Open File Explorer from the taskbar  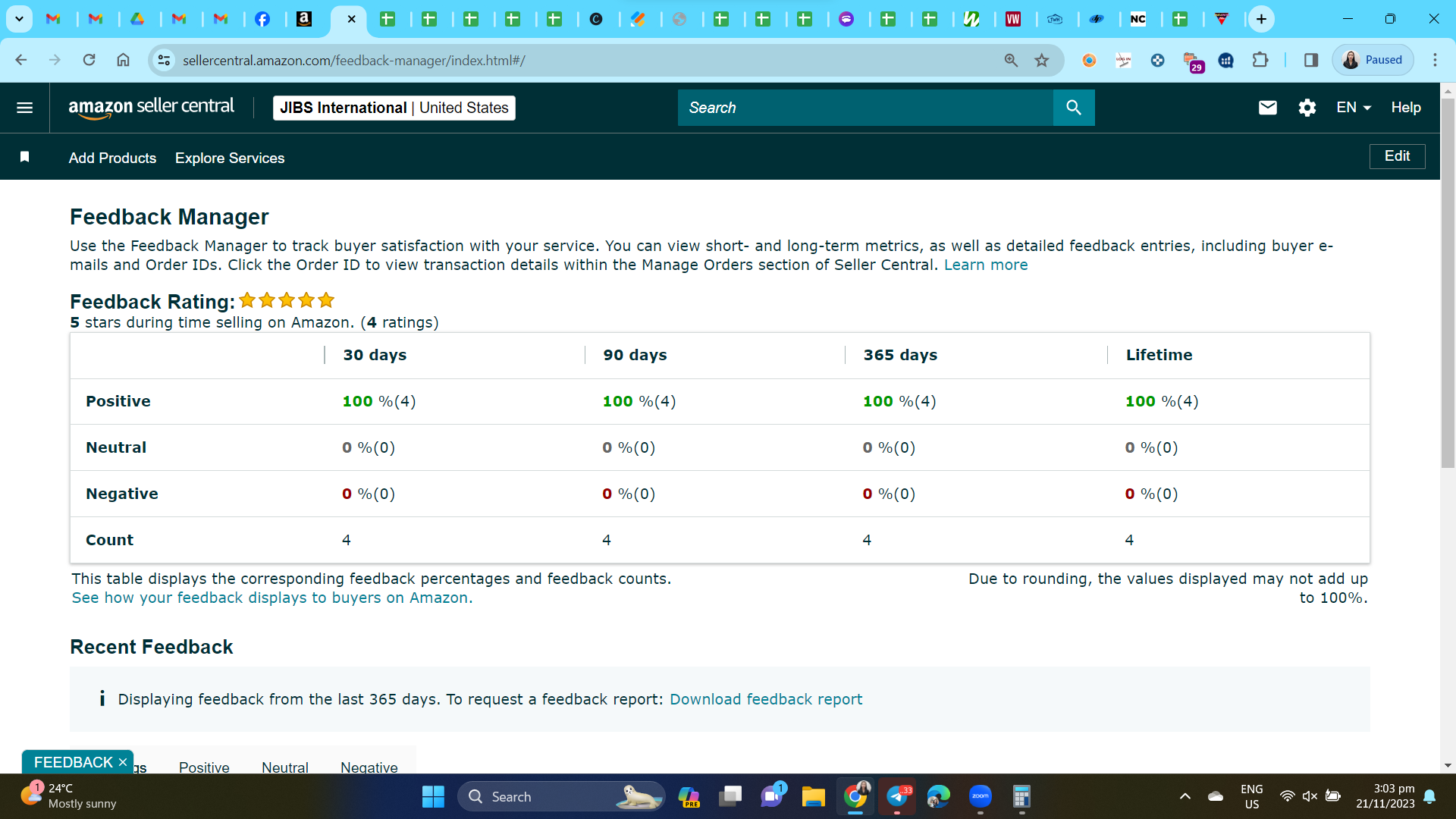coord(813,796)
